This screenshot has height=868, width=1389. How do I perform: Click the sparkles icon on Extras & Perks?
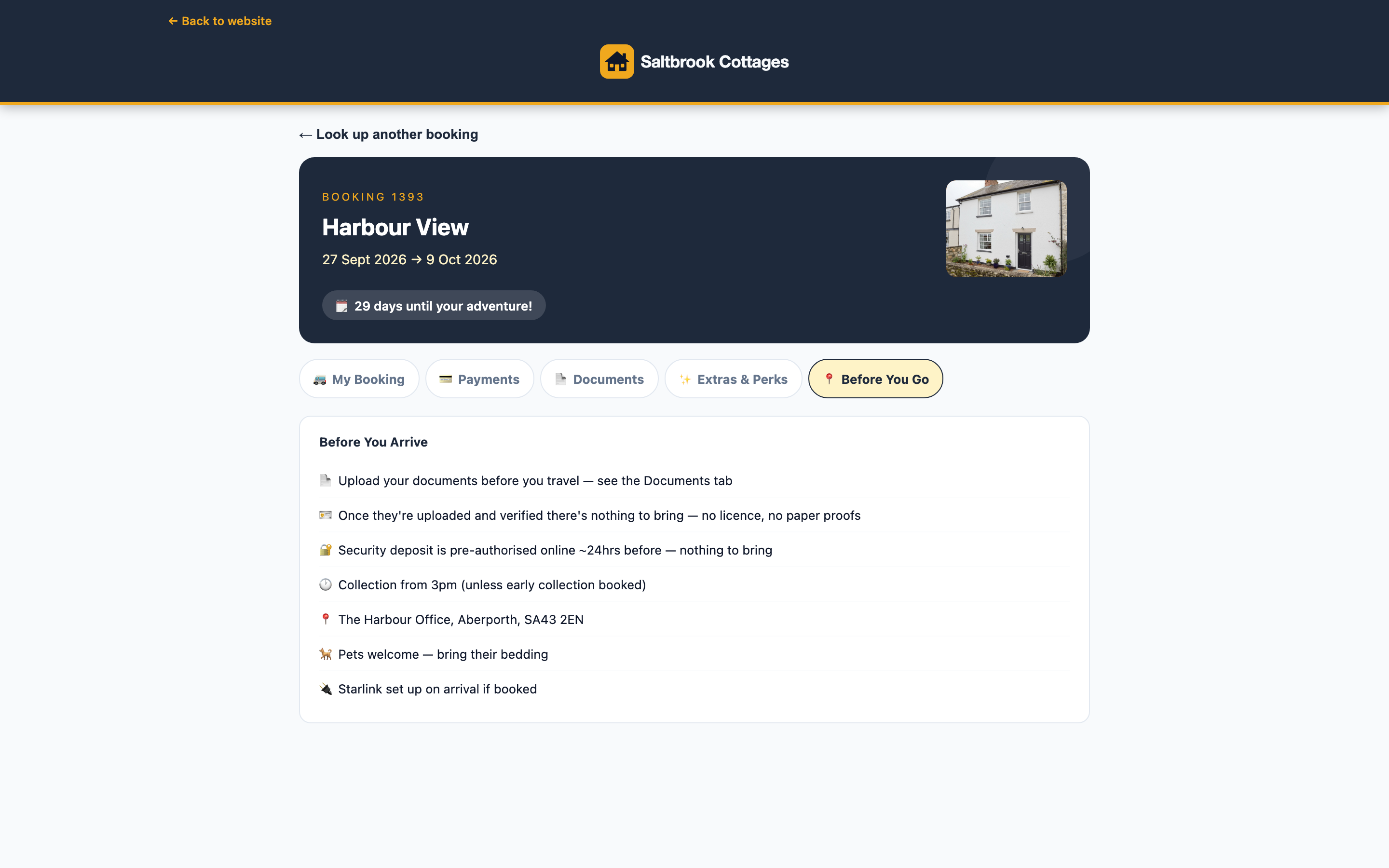tap(685, 380)
